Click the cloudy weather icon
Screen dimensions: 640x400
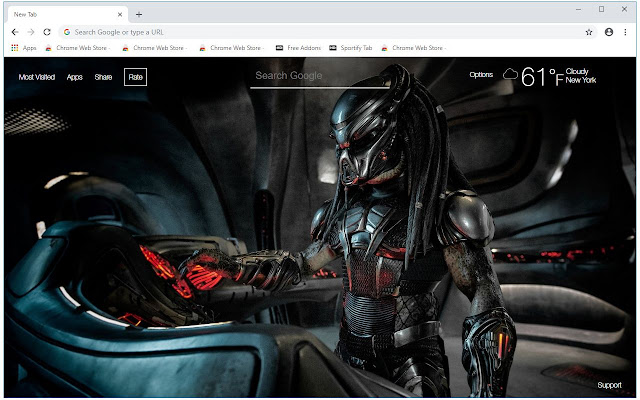(x=510, y=75)
